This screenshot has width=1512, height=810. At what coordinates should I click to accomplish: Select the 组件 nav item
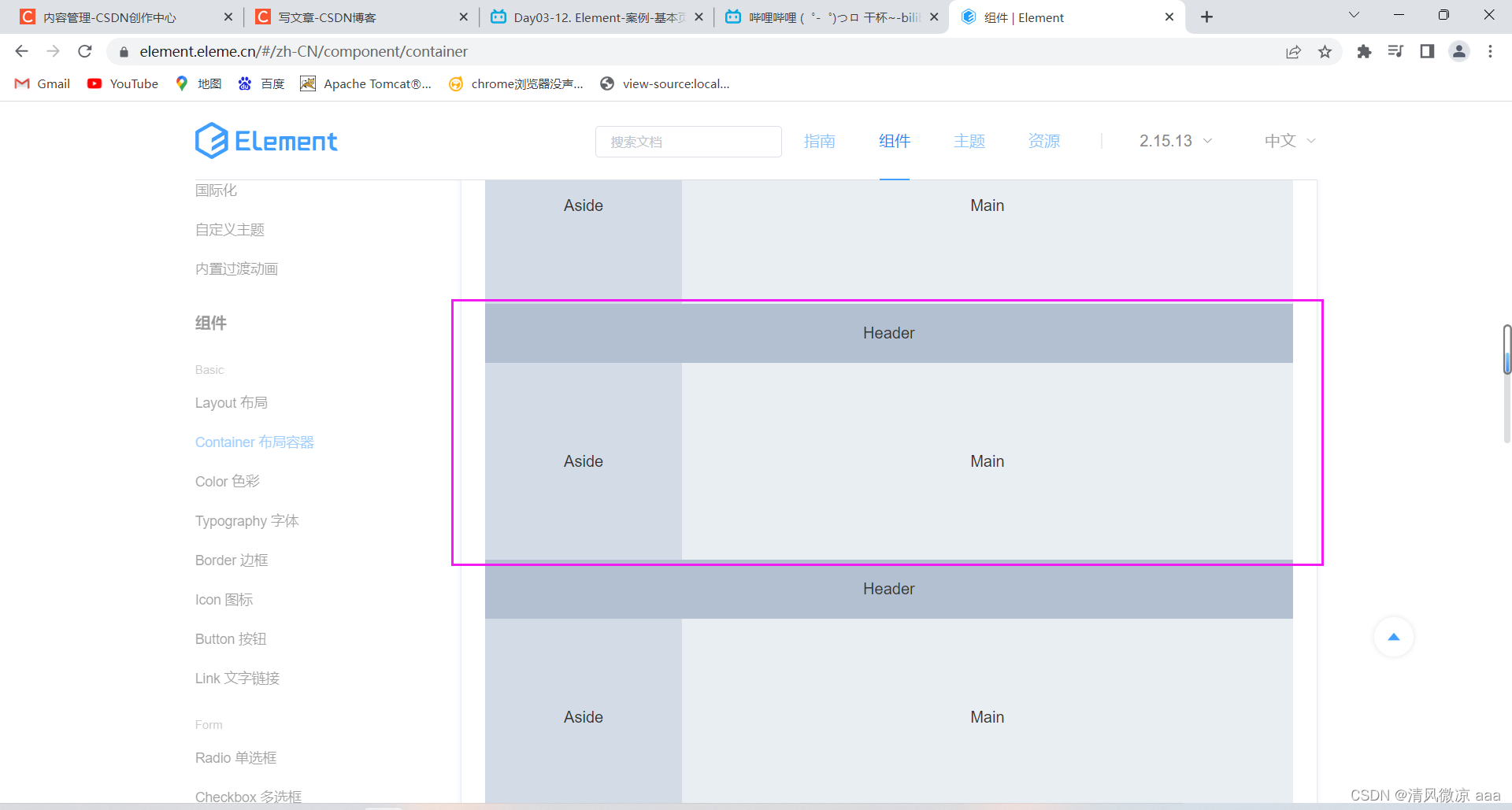(x=895, y=141)
